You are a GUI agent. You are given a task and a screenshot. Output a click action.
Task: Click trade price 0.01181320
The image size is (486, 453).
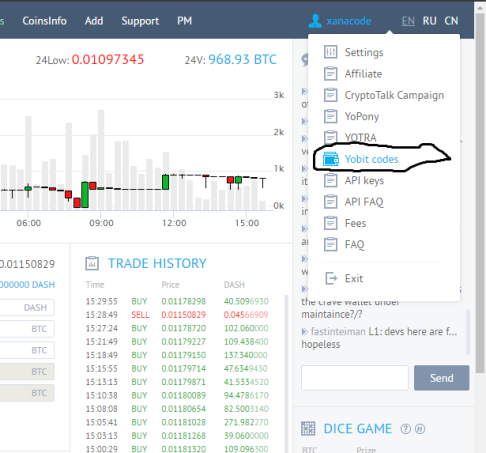tap(183, 449)
